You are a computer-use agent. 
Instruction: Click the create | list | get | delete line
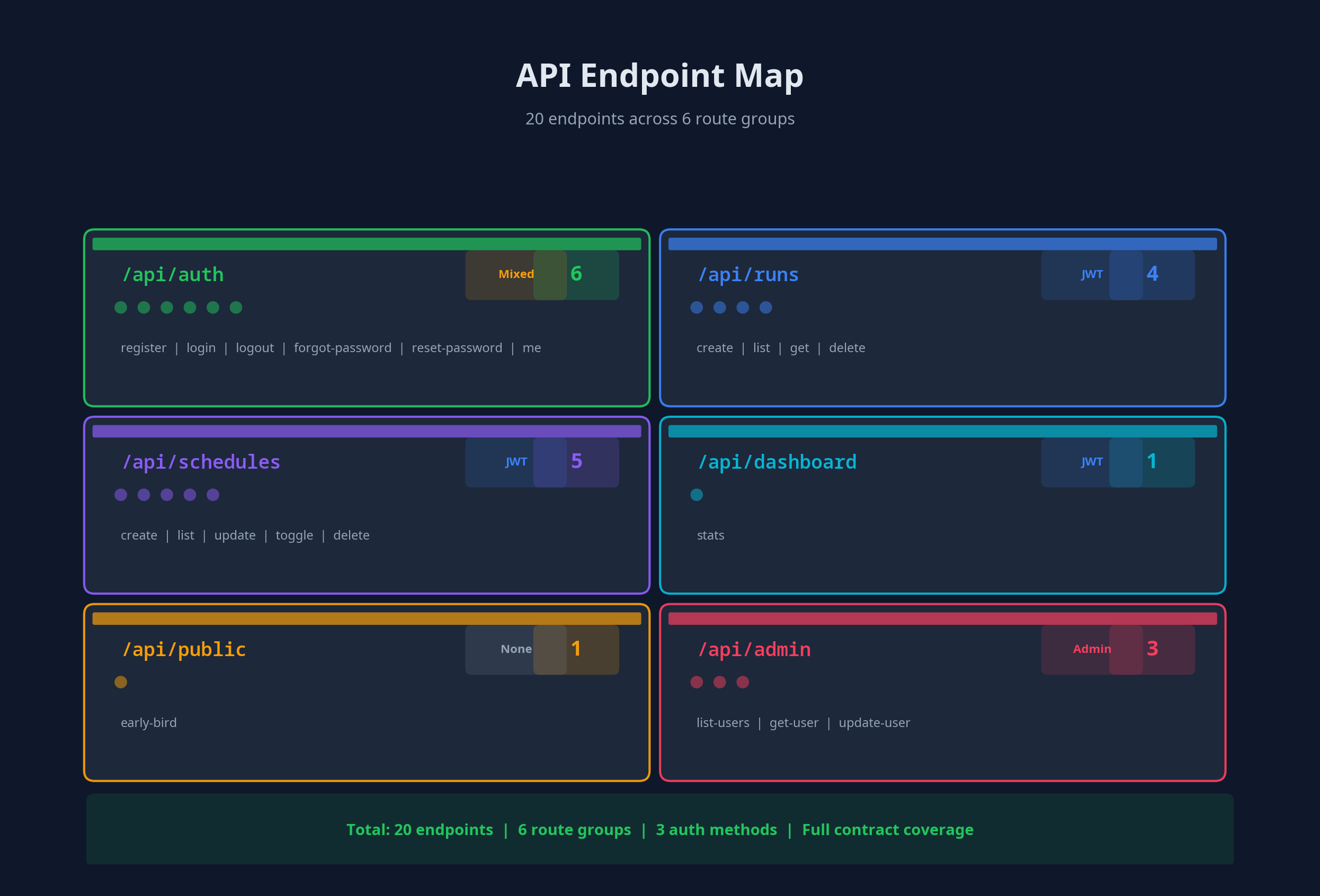coord(781,348)
